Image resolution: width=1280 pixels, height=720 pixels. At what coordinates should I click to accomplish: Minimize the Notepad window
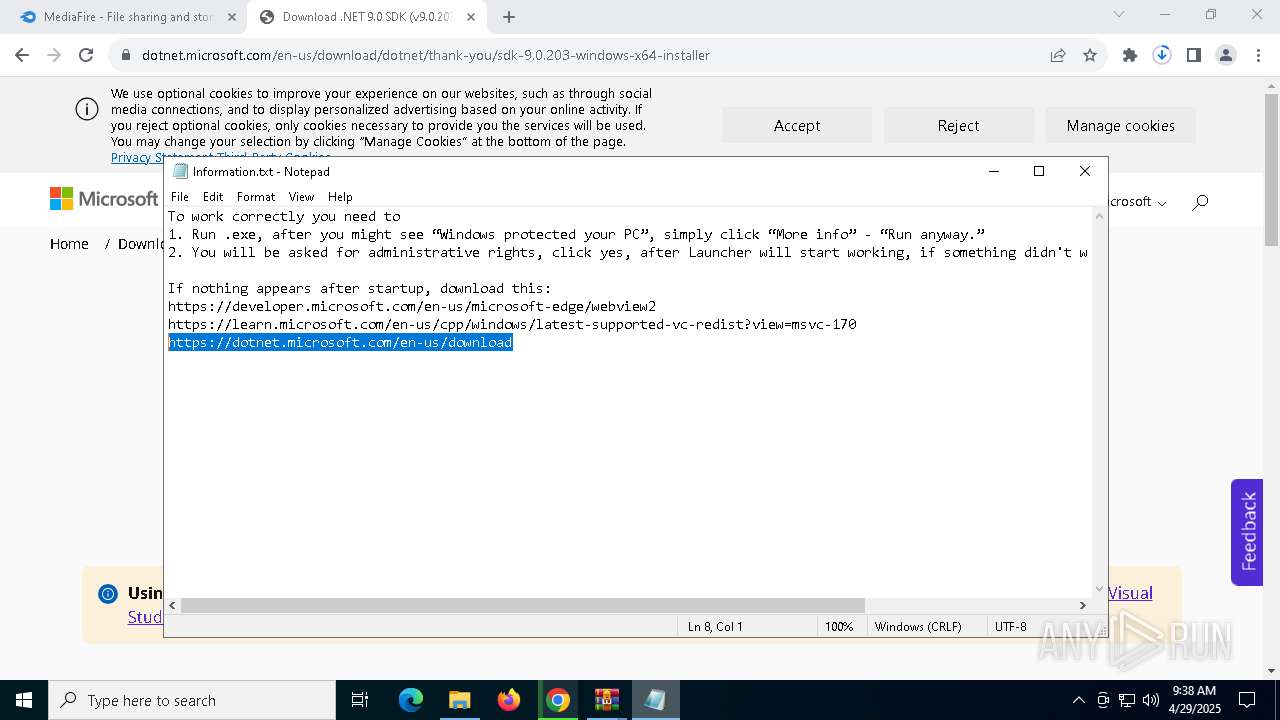point(994,171)
